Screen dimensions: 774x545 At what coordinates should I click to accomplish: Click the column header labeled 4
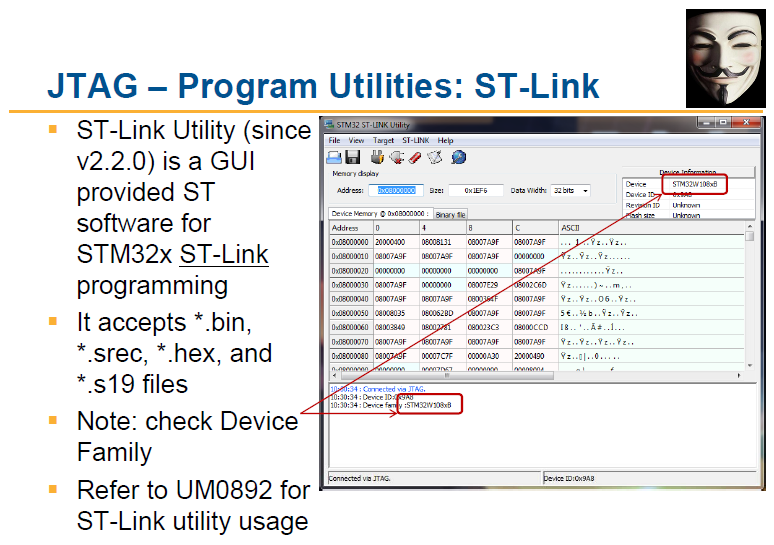pos(443,228)
